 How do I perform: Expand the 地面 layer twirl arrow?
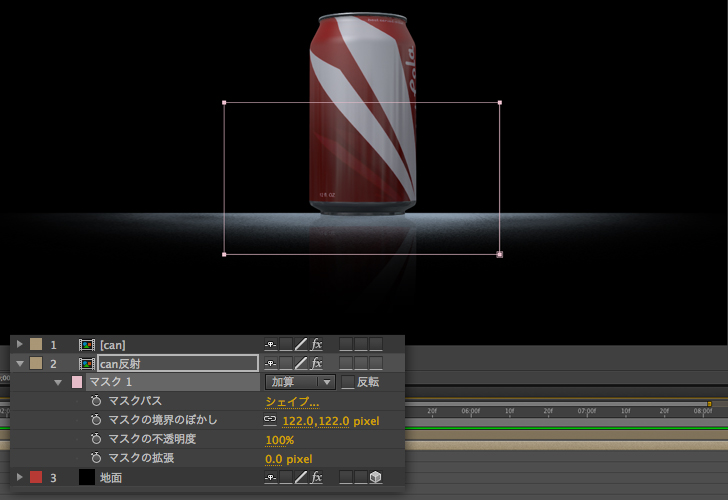point(19,478)
